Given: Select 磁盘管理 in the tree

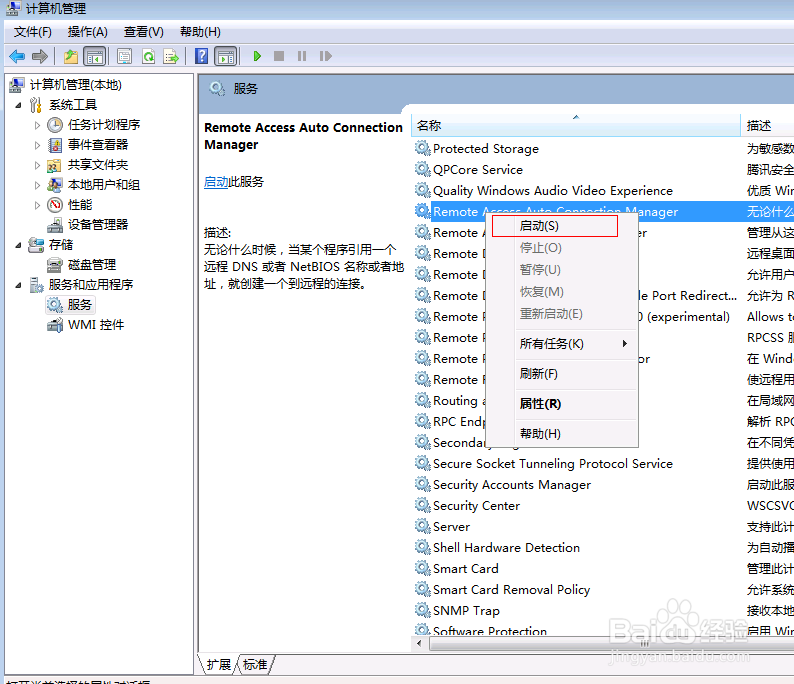Looking at the screenshot, I should [x=92, y=265].
